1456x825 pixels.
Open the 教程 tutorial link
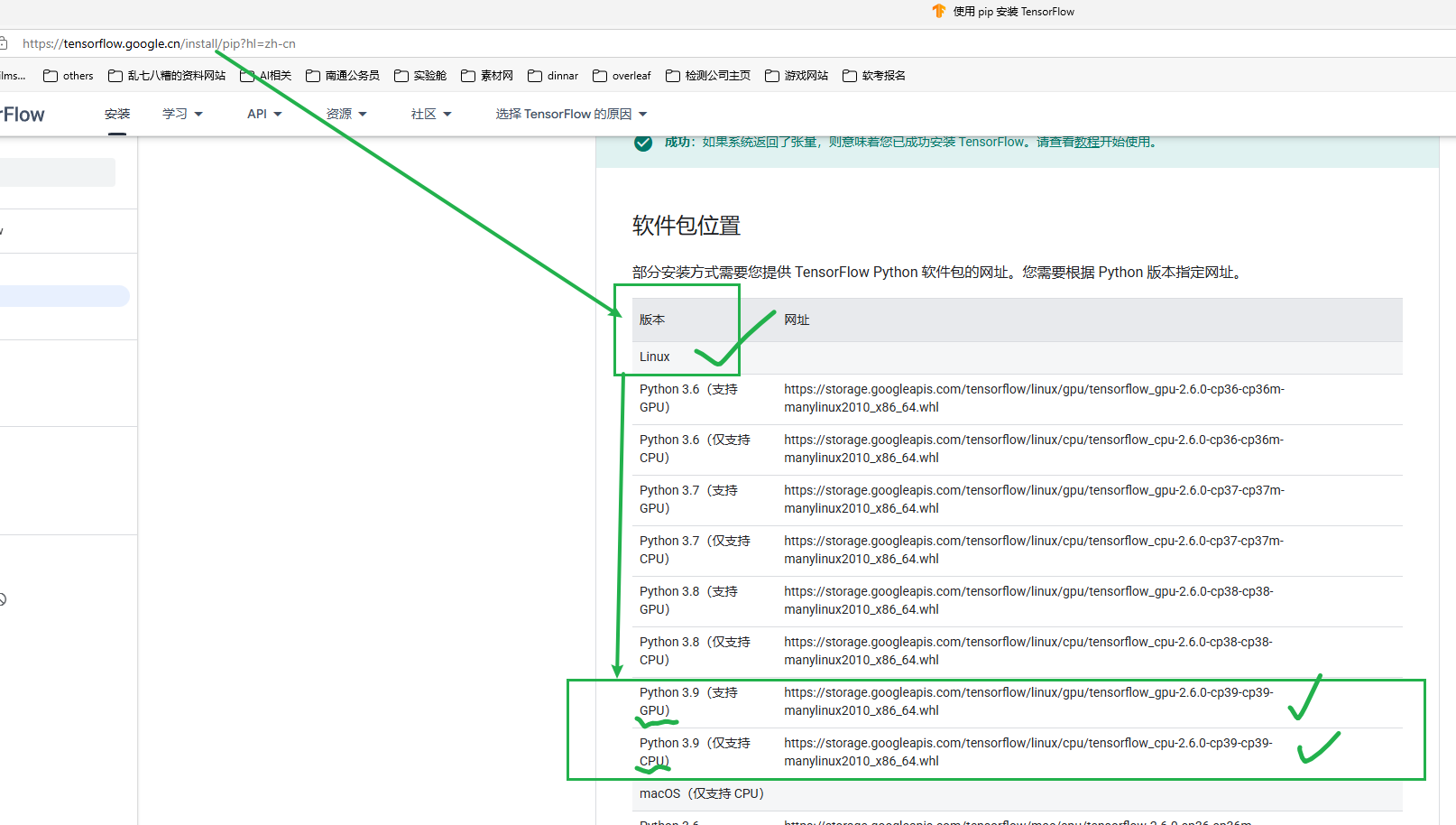[1087, 142]
